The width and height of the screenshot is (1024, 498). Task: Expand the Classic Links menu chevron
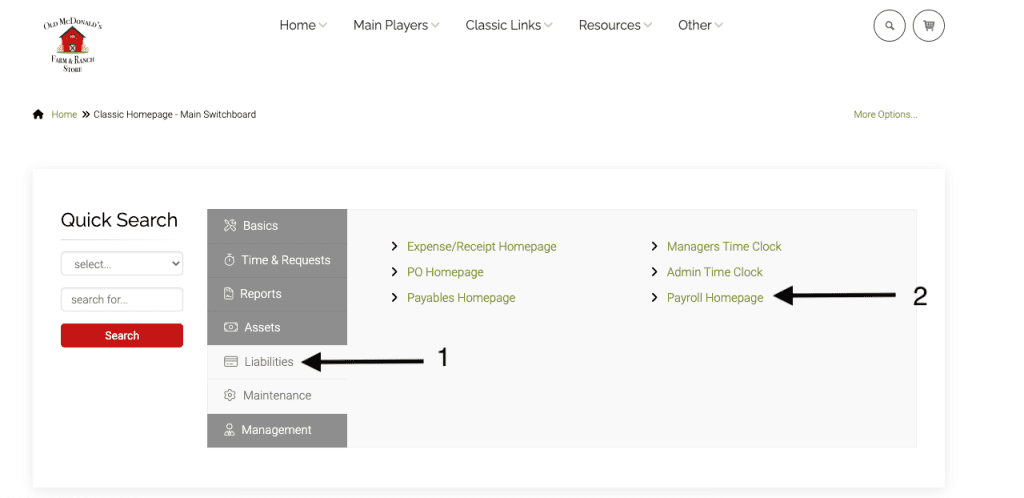pos(548,26)
